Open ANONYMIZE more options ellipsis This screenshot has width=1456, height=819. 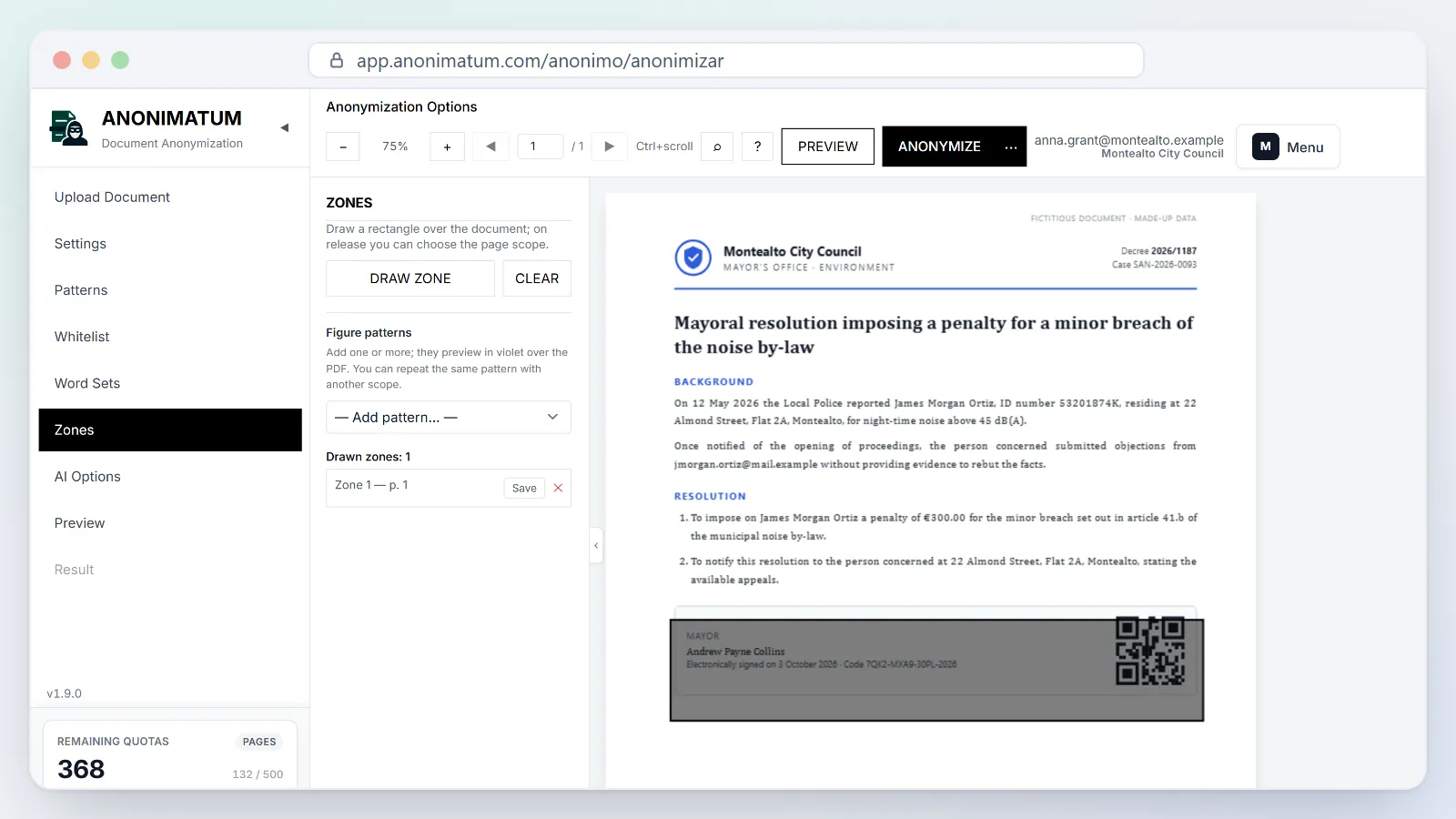click(1011, 147)
